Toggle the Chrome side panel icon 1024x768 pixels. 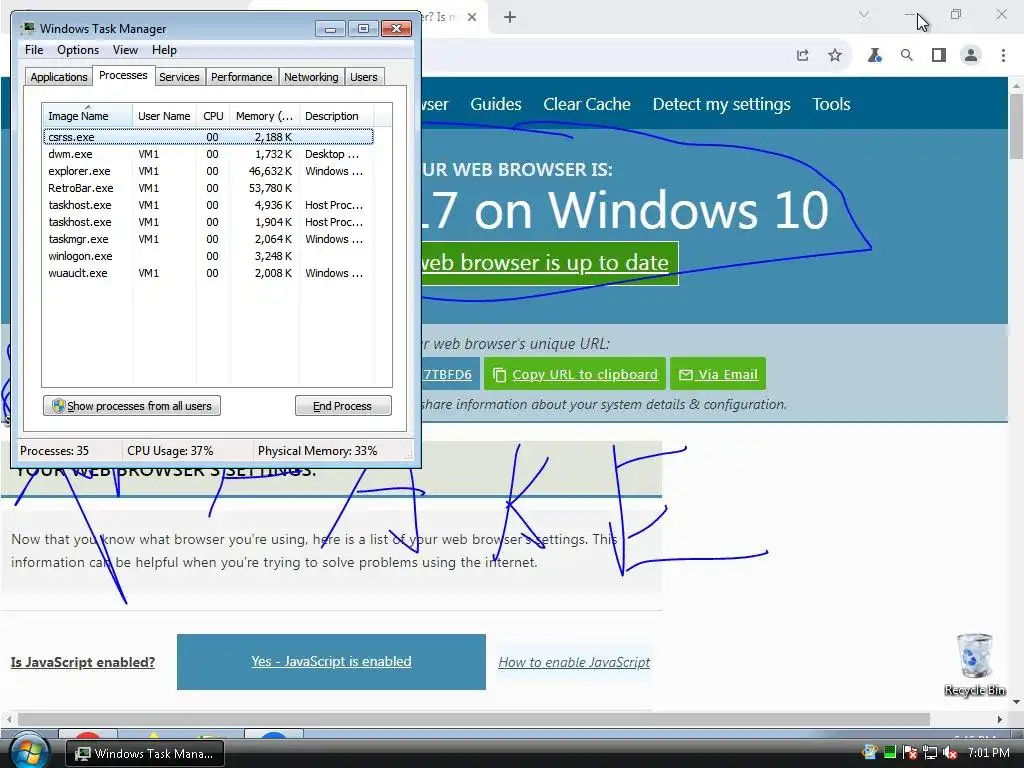point(938,56)
